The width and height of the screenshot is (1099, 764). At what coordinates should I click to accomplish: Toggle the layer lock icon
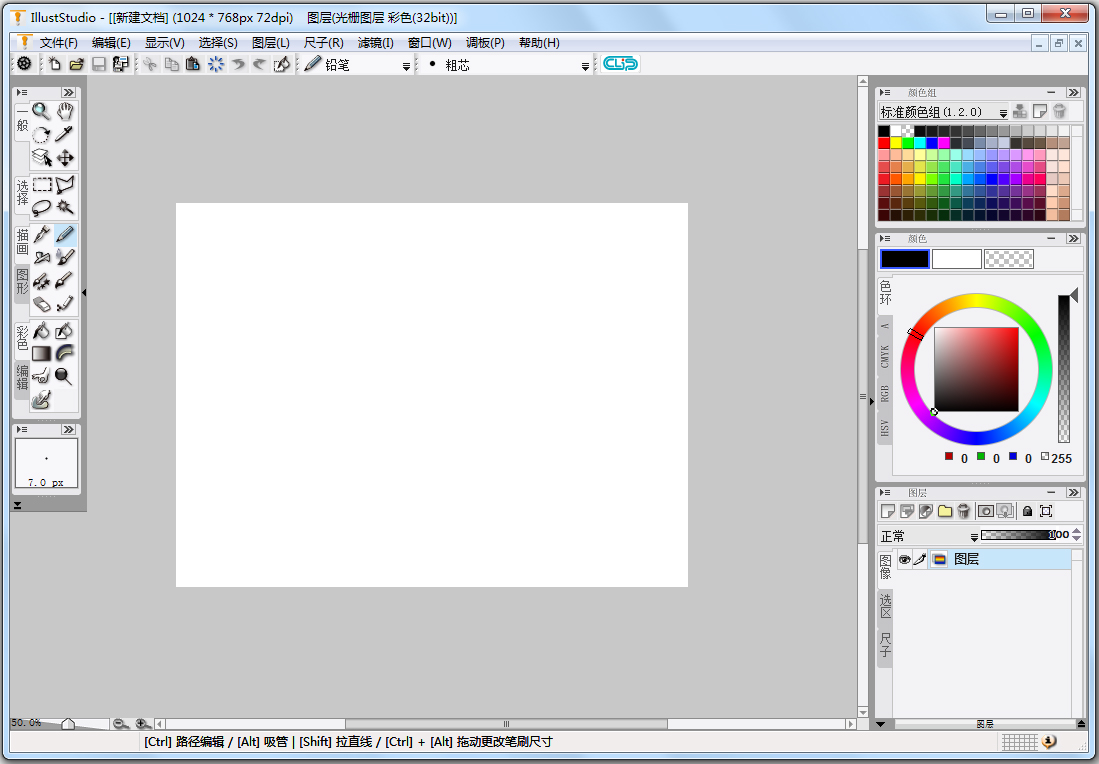[x=1027, y=511]
